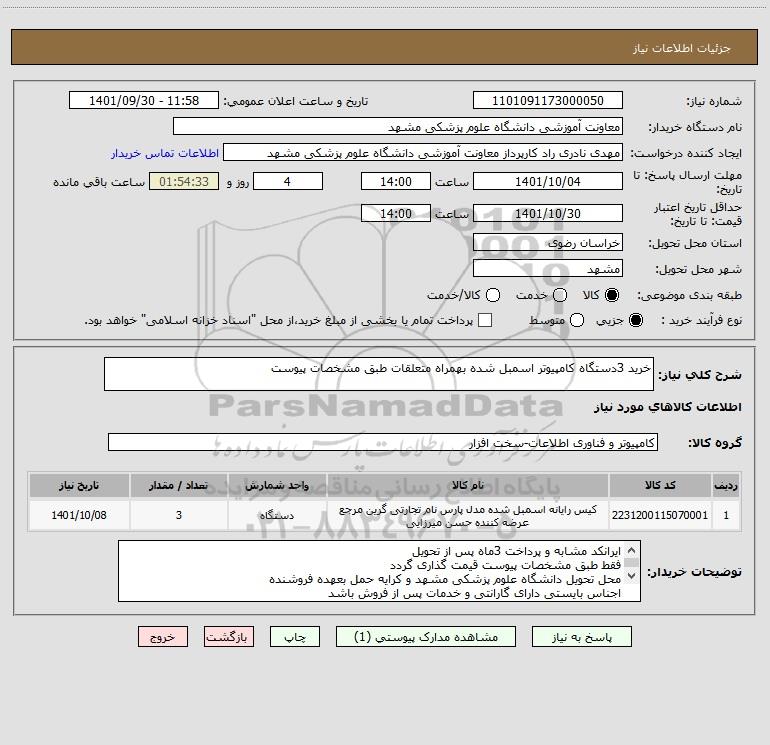Image resolution: width=770 pixels, height=745 pixels.
Task: Open مشاهده مدارک پیوستی (1) button
Action: pyautogui.click(x=426, y=637)
